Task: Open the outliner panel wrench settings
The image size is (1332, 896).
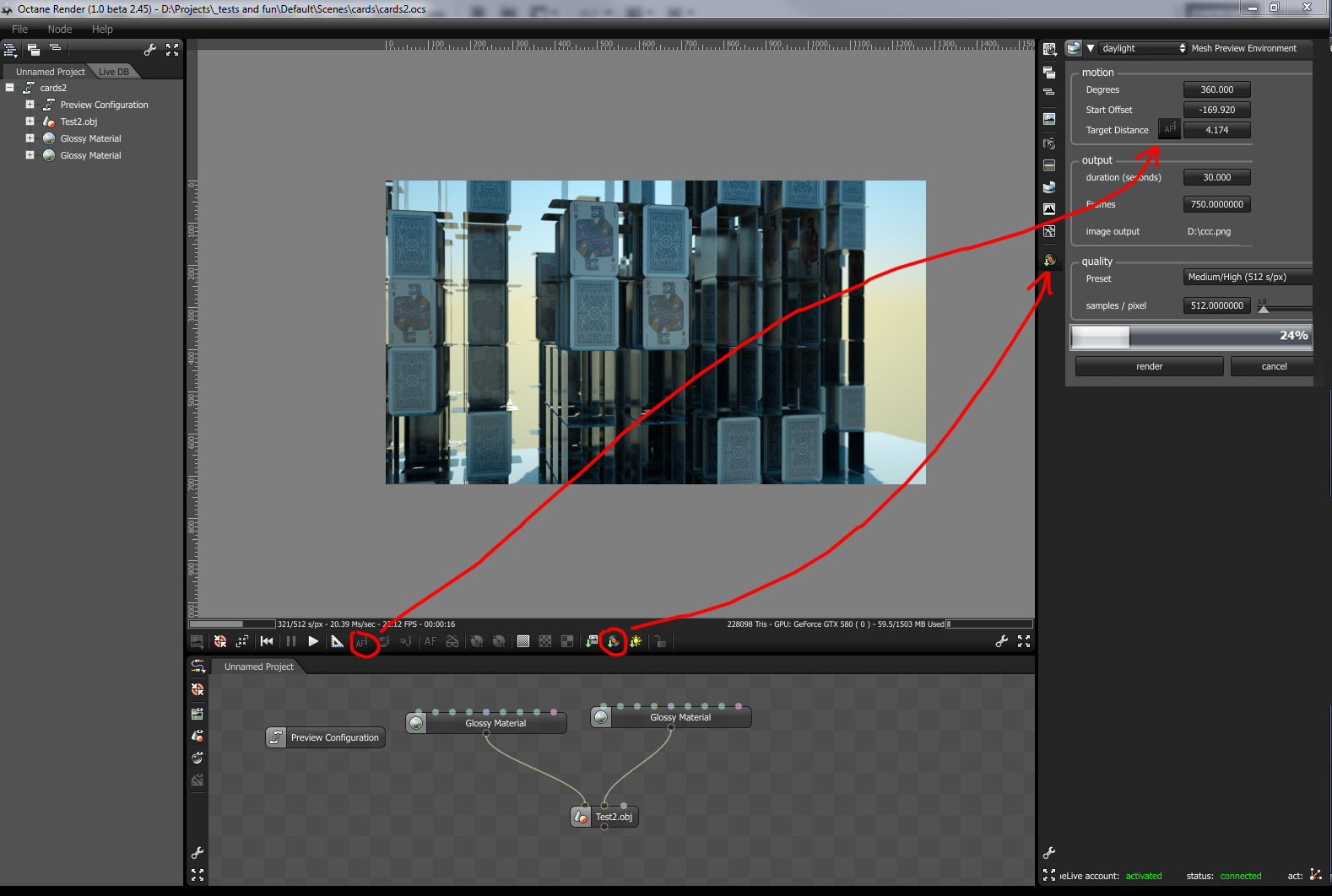Action: coord(150,50)
